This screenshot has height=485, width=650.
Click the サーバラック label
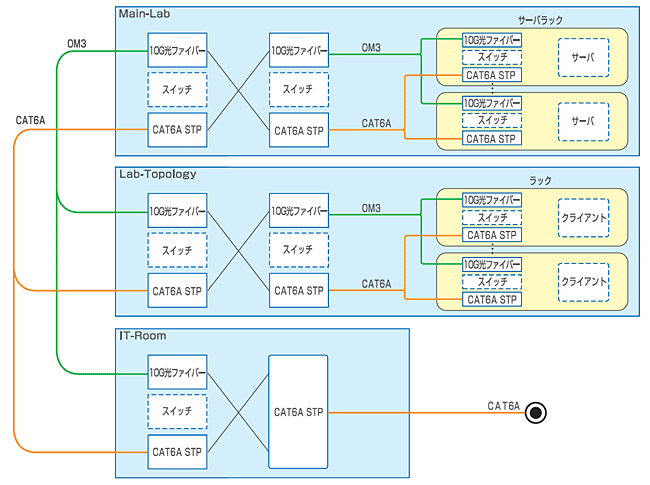pos(542,19)
